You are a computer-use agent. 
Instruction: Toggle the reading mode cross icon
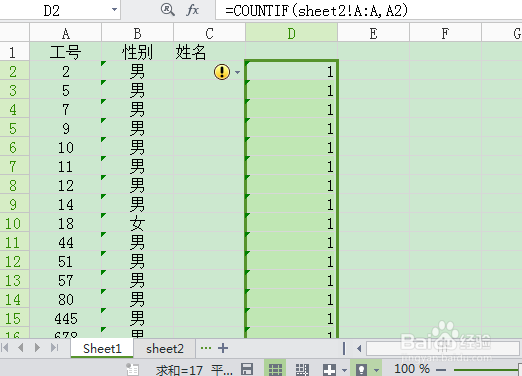coord(329,369)
